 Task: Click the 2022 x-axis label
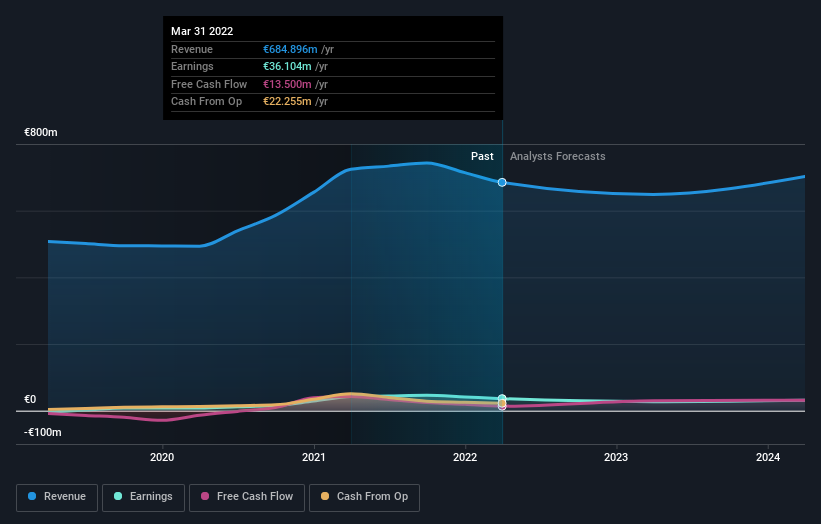point(465,457)
